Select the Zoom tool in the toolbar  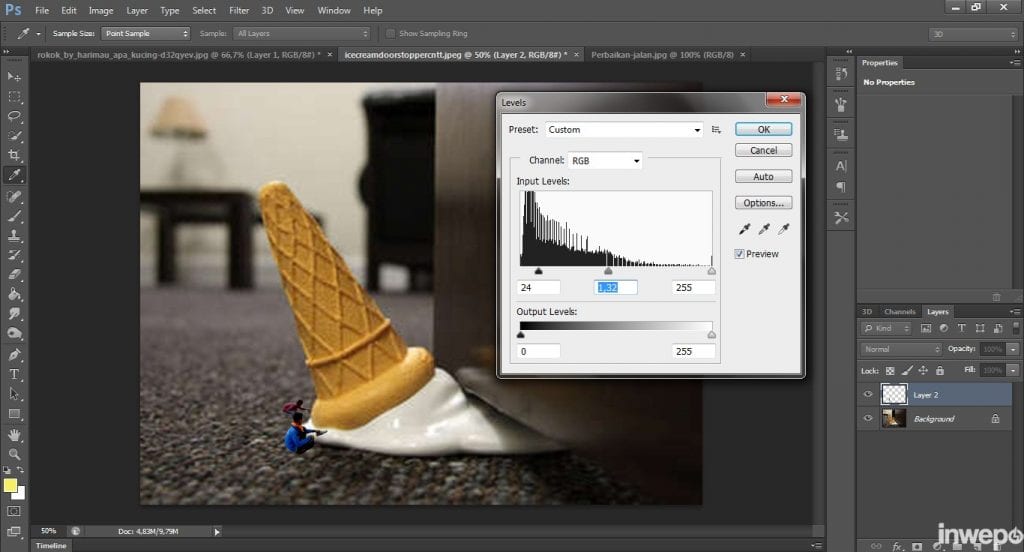tap(14, 454)
